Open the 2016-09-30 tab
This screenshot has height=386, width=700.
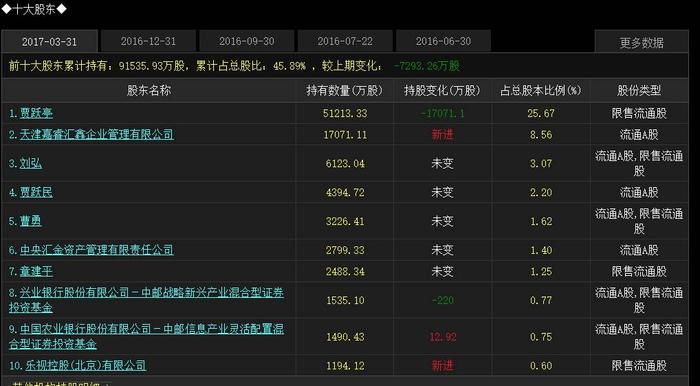point(246,42)
